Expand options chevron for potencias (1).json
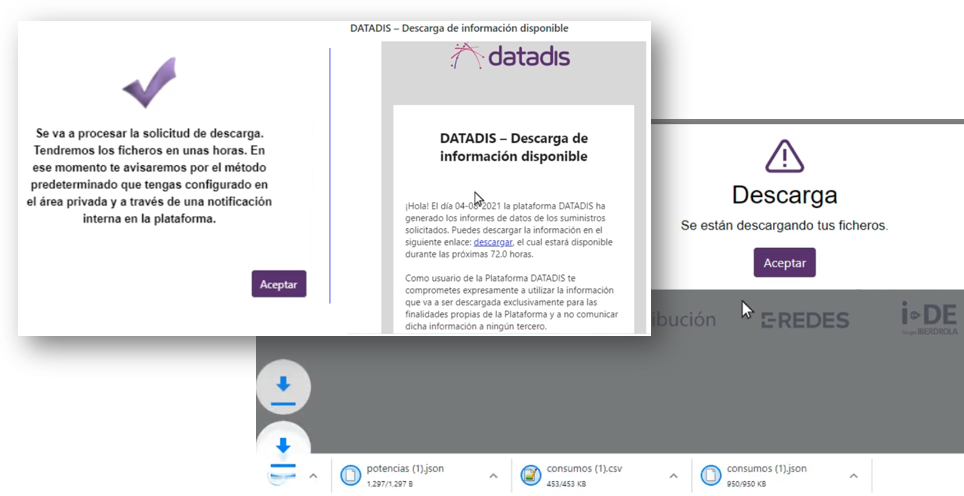 tap(493, 476)
